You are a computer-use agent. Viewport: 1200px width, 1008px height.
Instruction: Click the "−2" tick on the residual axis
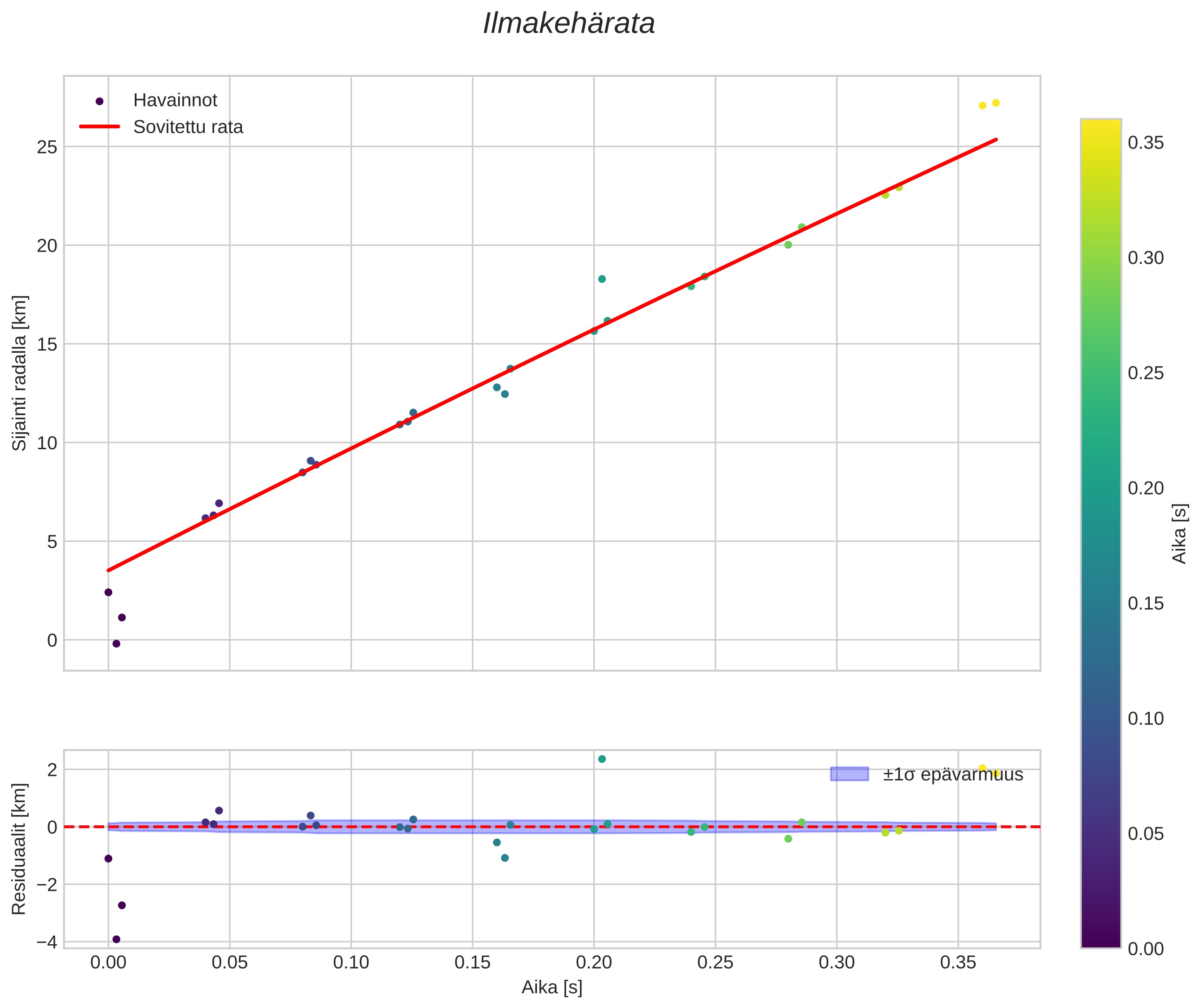[x=47, y=885]
